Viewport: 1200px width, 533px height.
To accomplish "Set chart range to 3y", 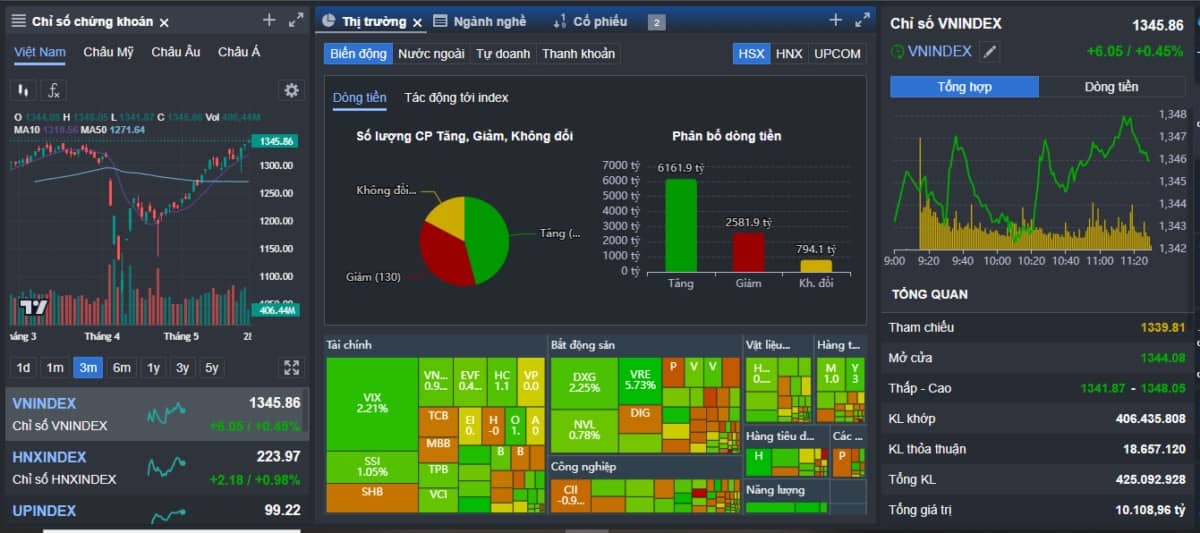I will [x=182, y=367].
